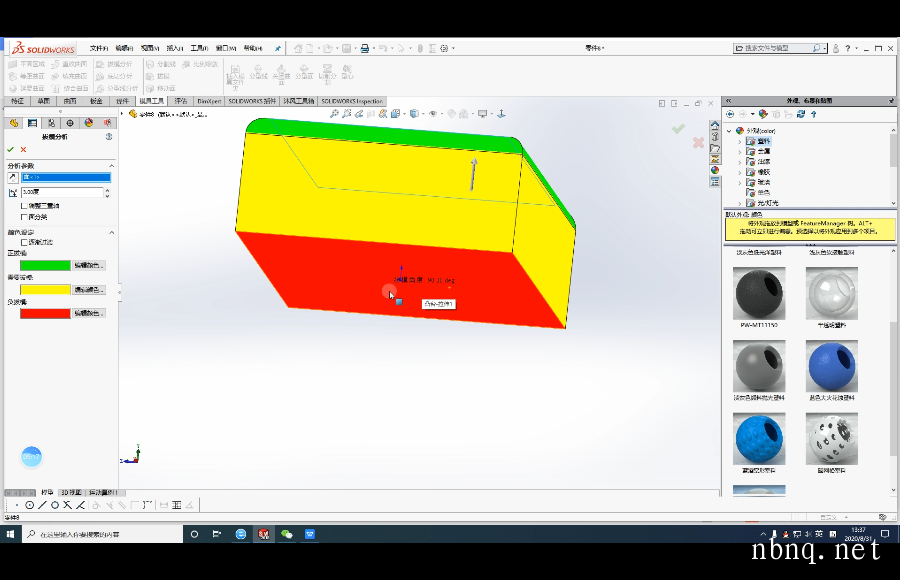
Task: Collapse the color settings section chevron
Action: click(111, 233)
